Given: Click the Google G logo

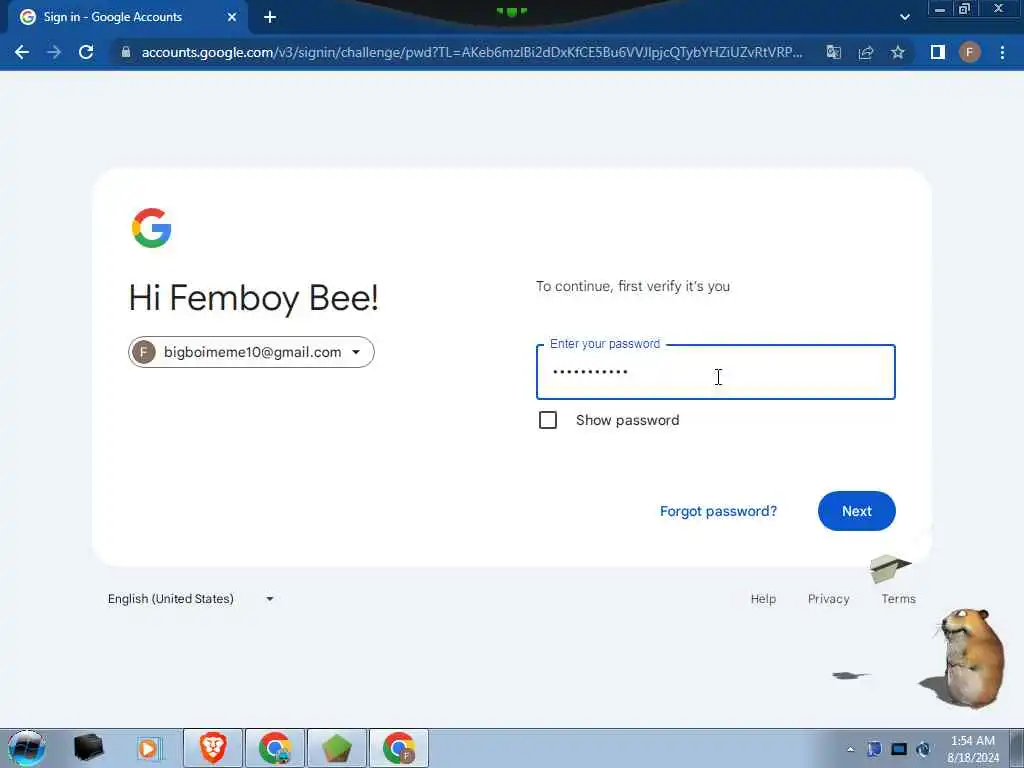Looking at the screenshot, I should pos(152,228).
